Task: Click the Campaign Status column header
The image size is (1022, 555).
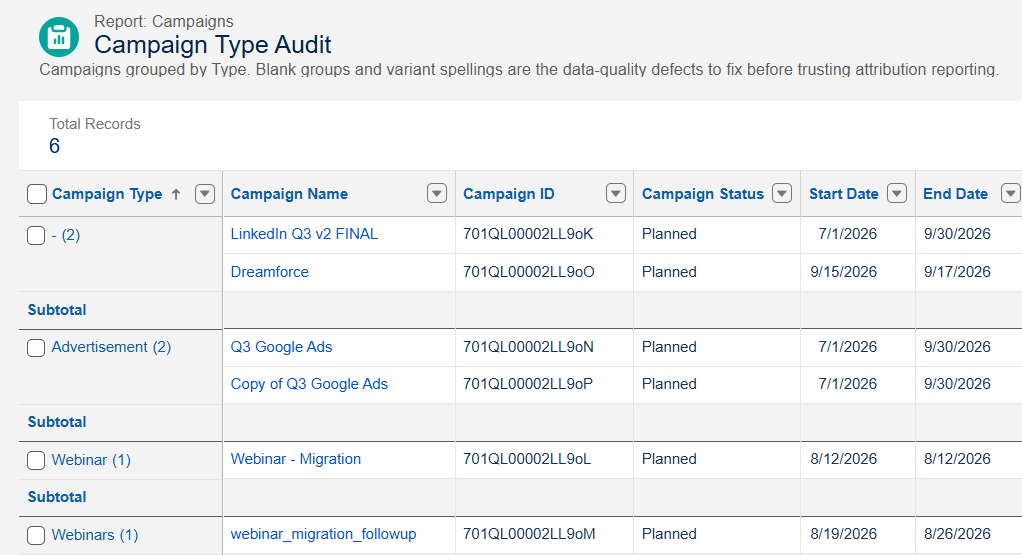Action: [703, 194]
